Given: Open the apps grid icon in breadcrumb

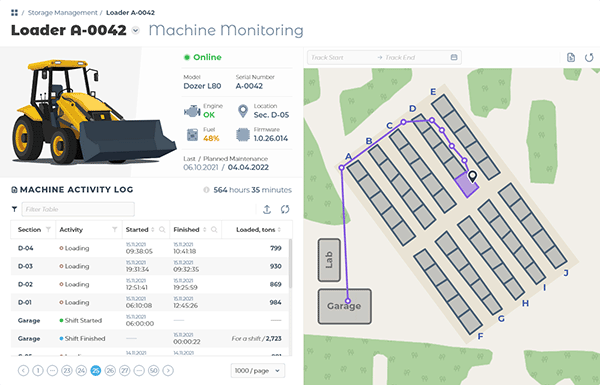Looking at the screenshot, I should point(15,13).
